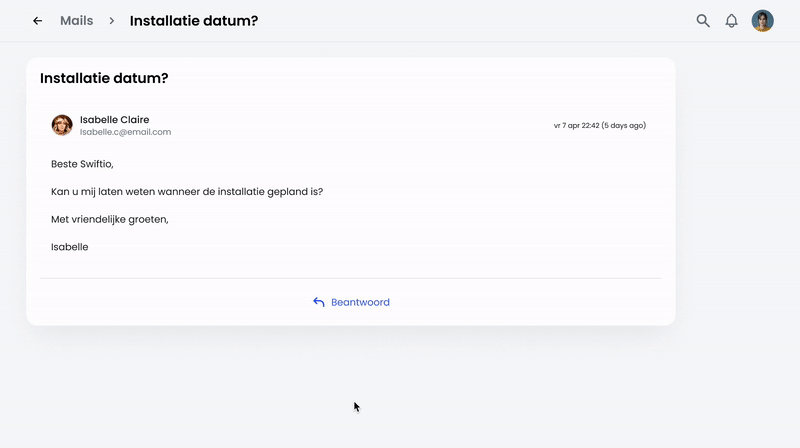Click the breadcrumb chevron separator after Mails
The width and height of the screenshot is (800, 448).
[x=111, y=21]
